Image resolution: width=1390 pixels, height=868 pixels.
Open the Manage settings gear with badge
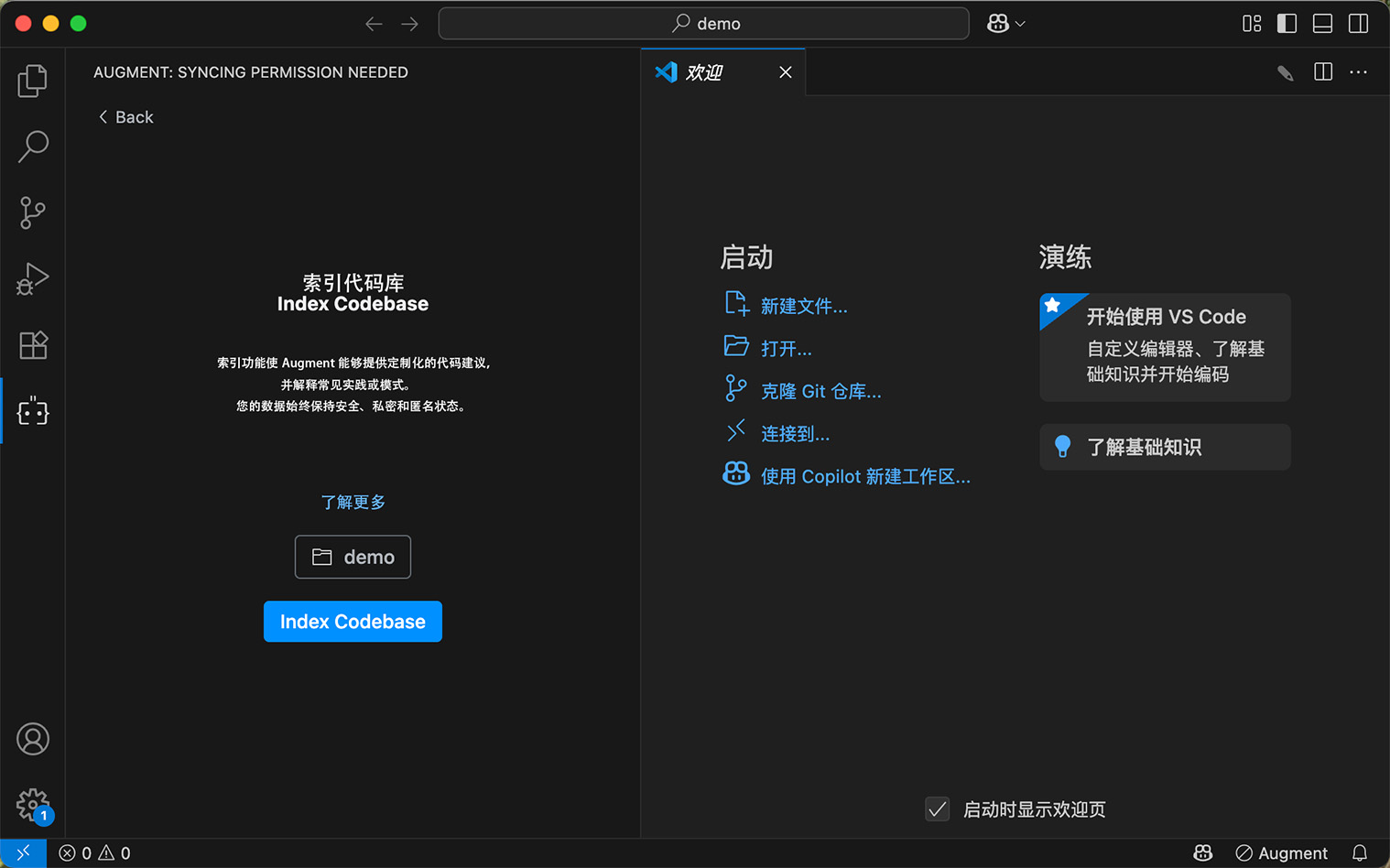(x=33, y=805)
